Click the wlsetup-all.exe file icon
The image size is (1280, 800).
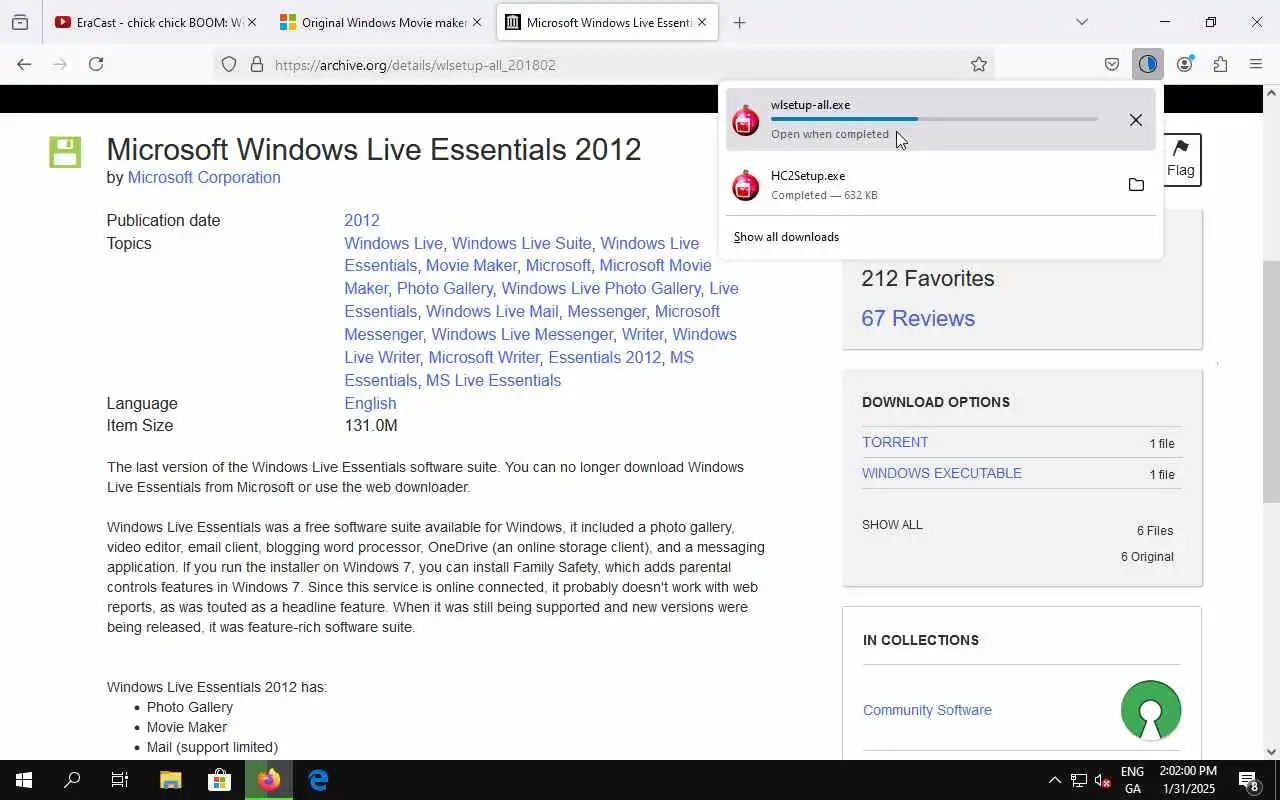pyautogui.click(x=745, y=120)
